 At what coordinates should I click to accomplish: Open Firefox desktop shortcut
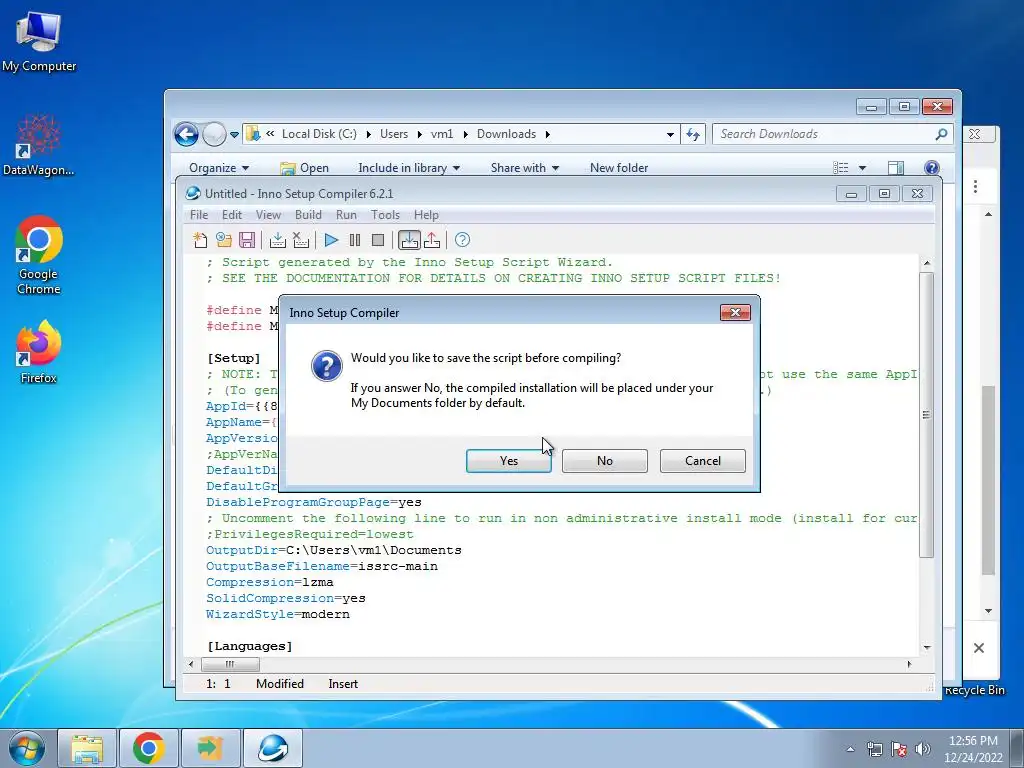pyautogui.click(x=39, y=351)
